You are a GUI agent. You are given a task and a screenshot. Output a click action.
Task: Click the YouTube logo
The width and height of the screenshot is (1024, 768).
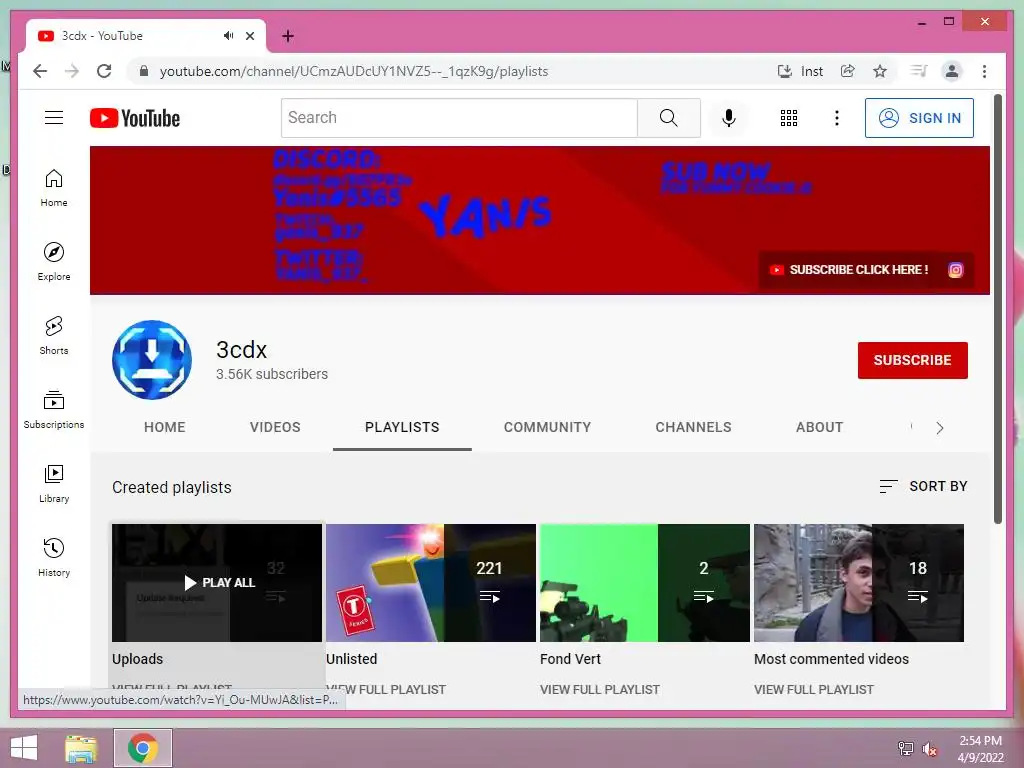[135, 118]
